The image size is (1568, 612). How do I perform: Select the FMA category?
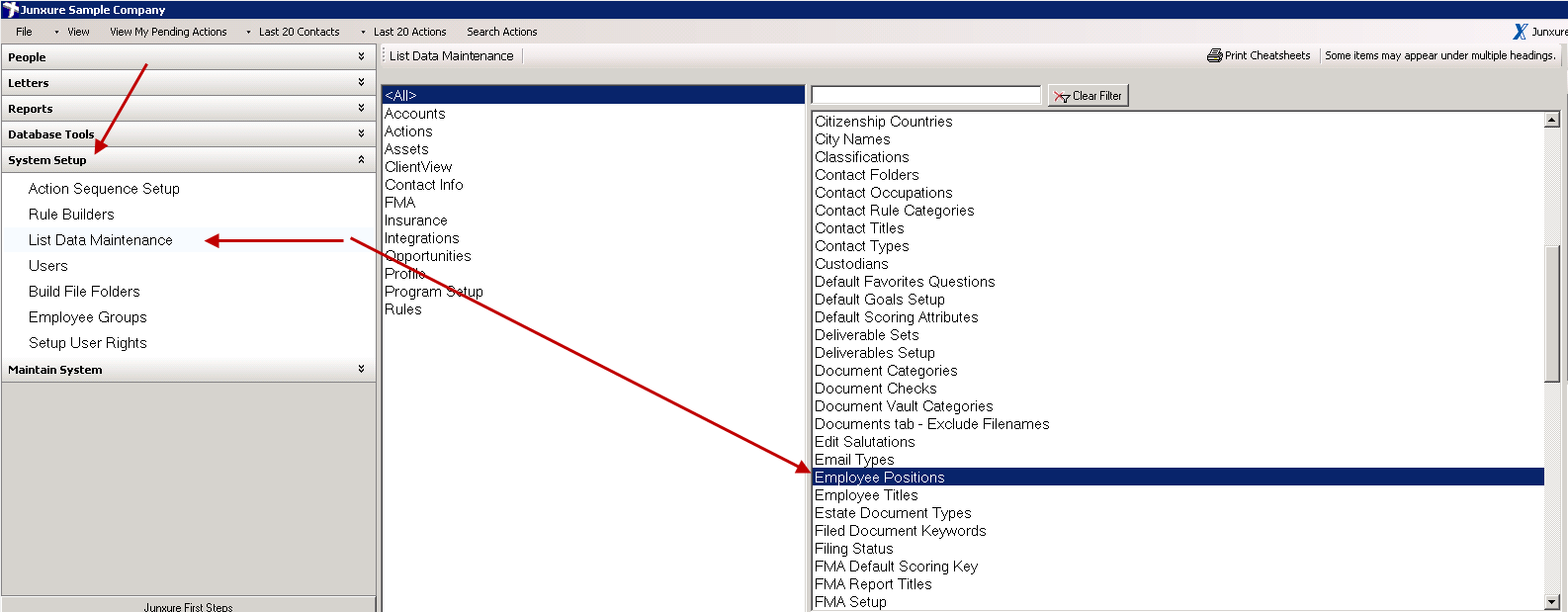tap(399, 203)
